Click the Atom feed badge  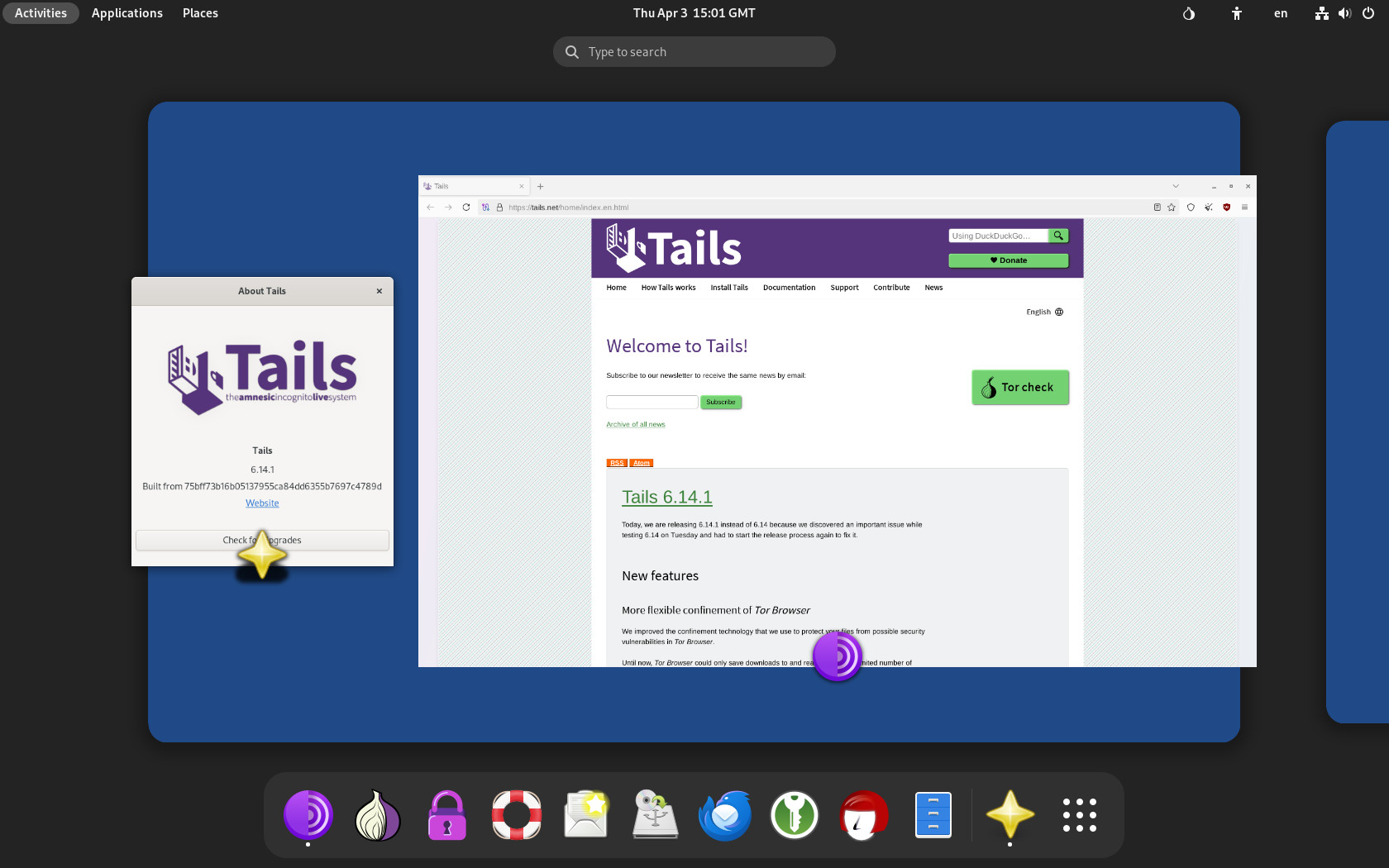[x=642, y=463]
